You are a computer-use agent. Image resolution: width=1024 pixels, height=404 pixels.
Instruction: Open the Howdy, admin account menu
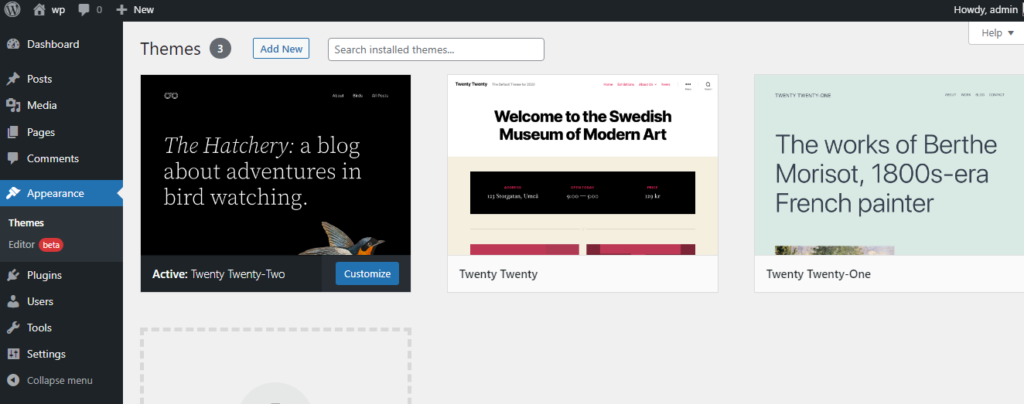click(986, 9)
